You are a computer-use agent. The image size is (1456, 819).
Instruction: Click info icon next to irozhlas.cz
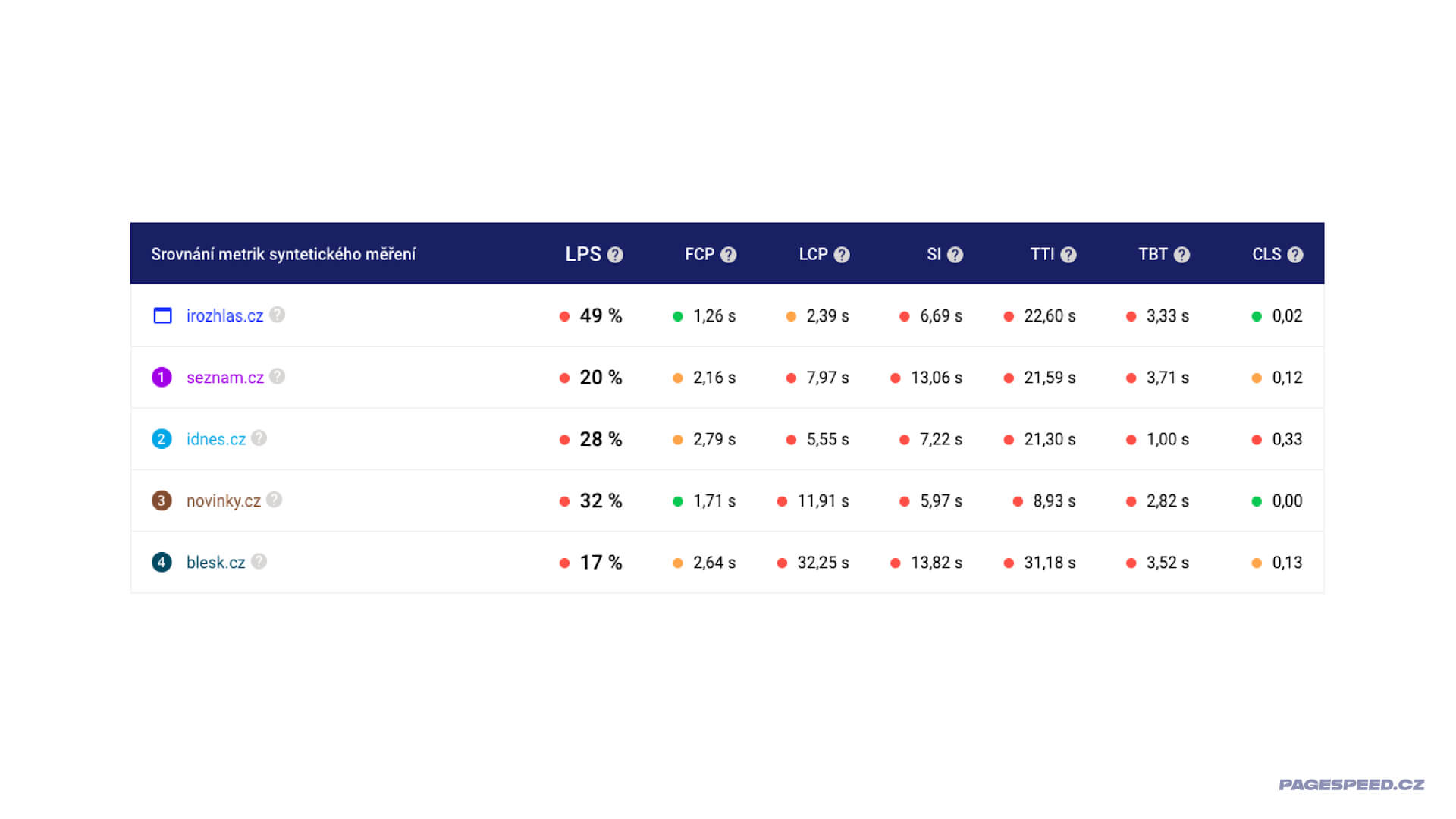pos(278,315)
